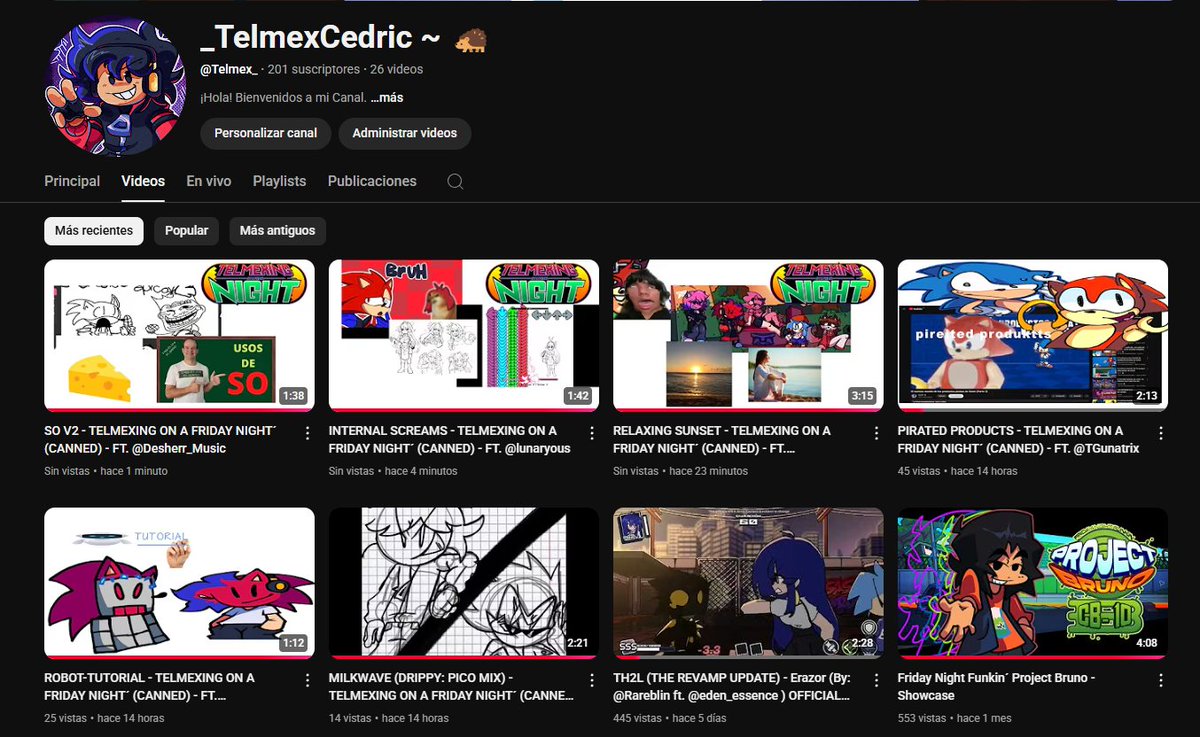This screenshot has height=737, width=1200.
Task: Sort videos by Popular
Action: [187, 230]
